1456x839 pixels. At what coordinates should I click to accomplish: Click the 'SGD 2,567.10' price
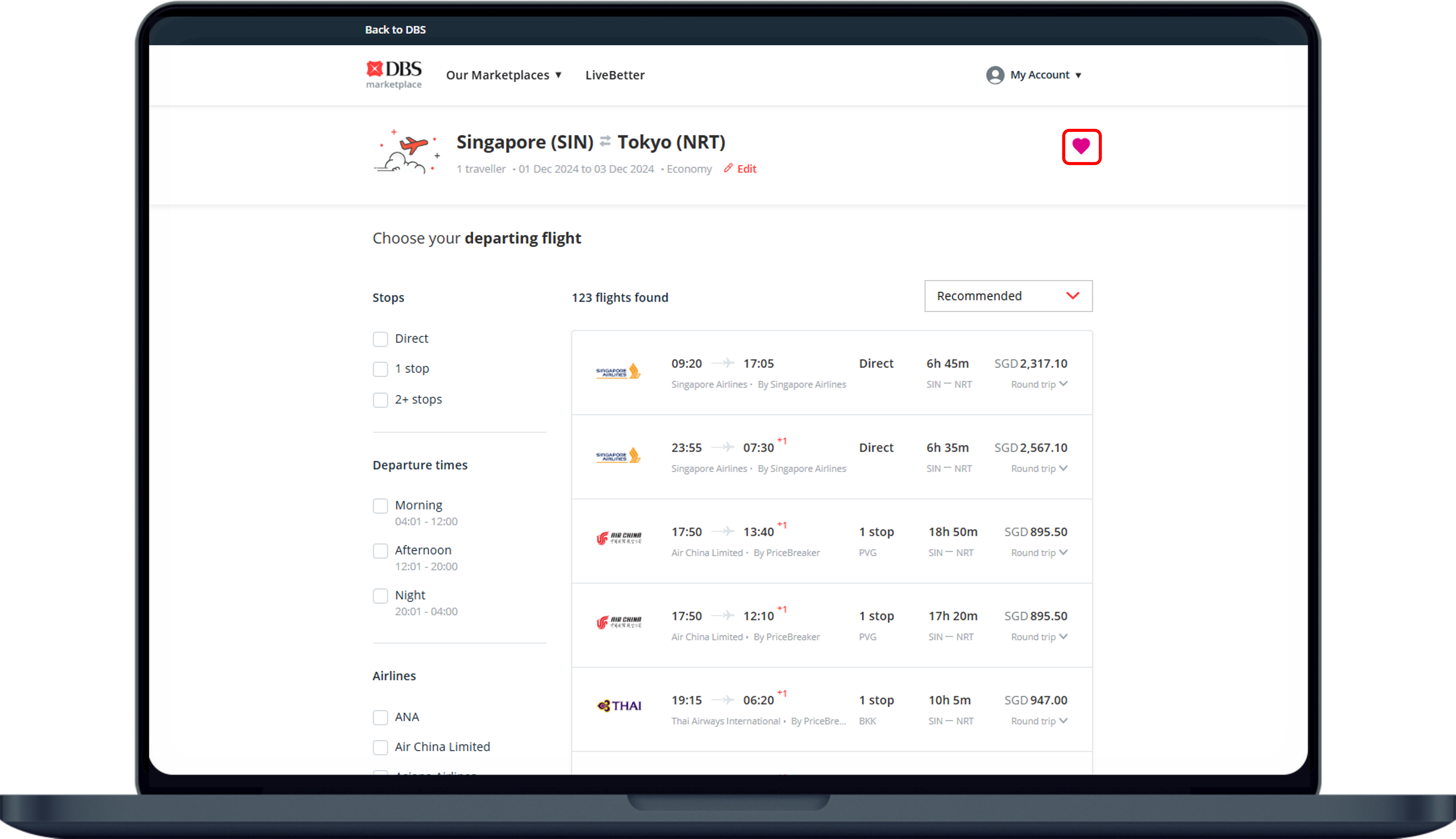[1031, 448]
